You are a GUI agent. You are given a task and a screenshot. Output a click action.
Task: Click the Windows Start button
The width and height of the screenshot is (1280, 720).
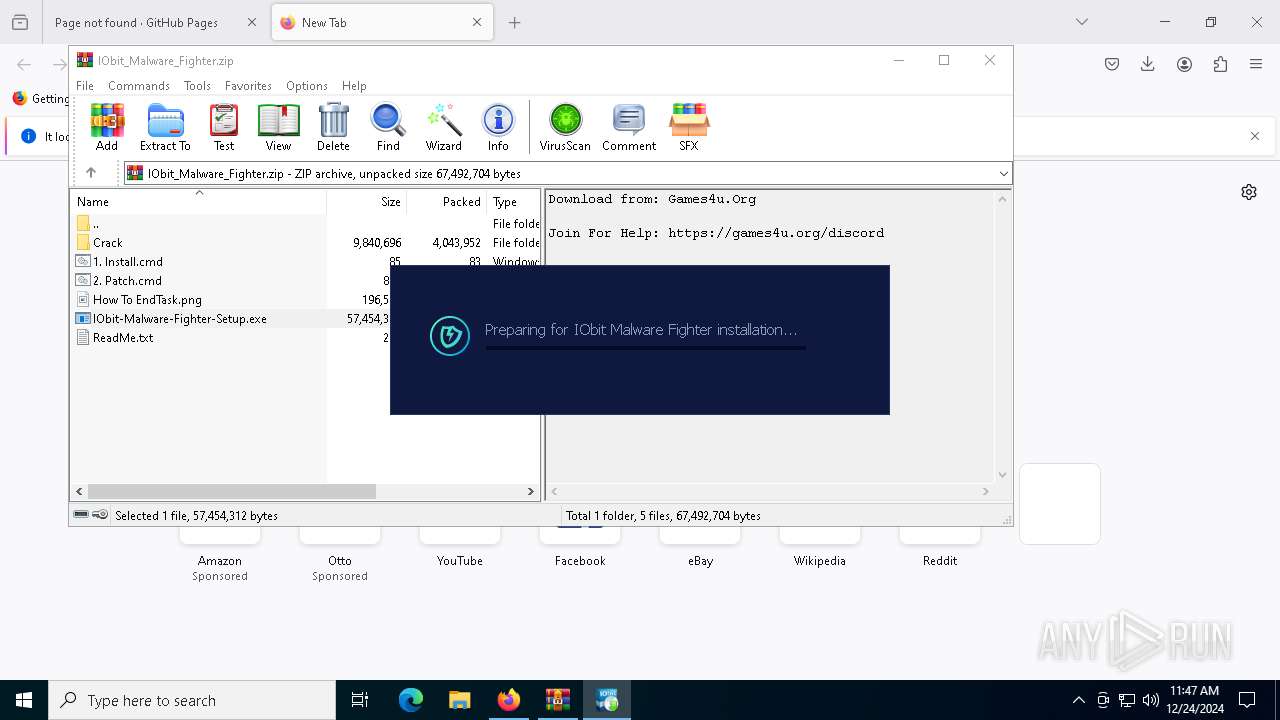pyautogui.click(x=24, y=700)
